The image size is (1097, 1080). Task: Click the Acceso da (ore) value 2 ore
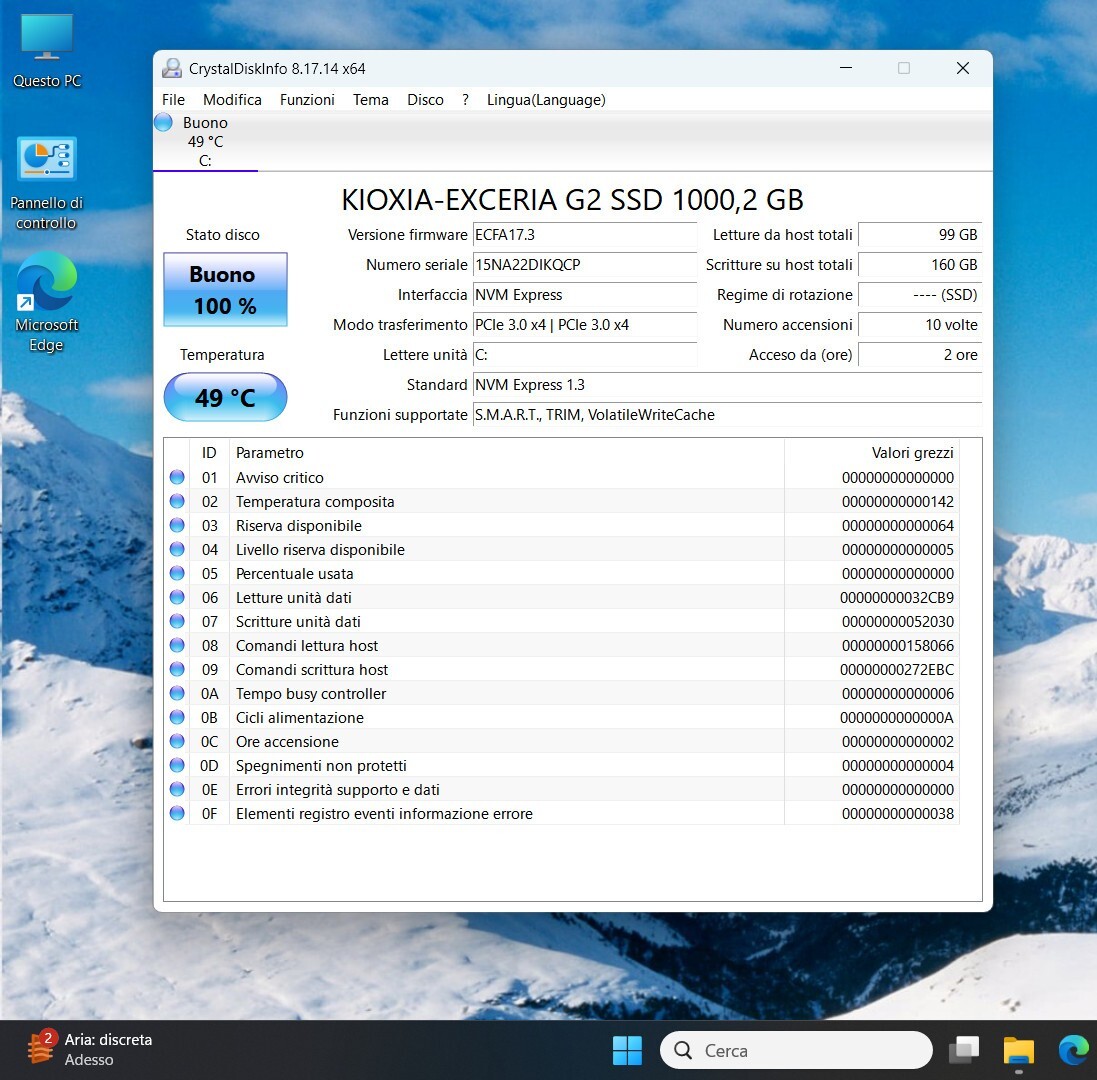pyautogui.click(x=920, y=355)
